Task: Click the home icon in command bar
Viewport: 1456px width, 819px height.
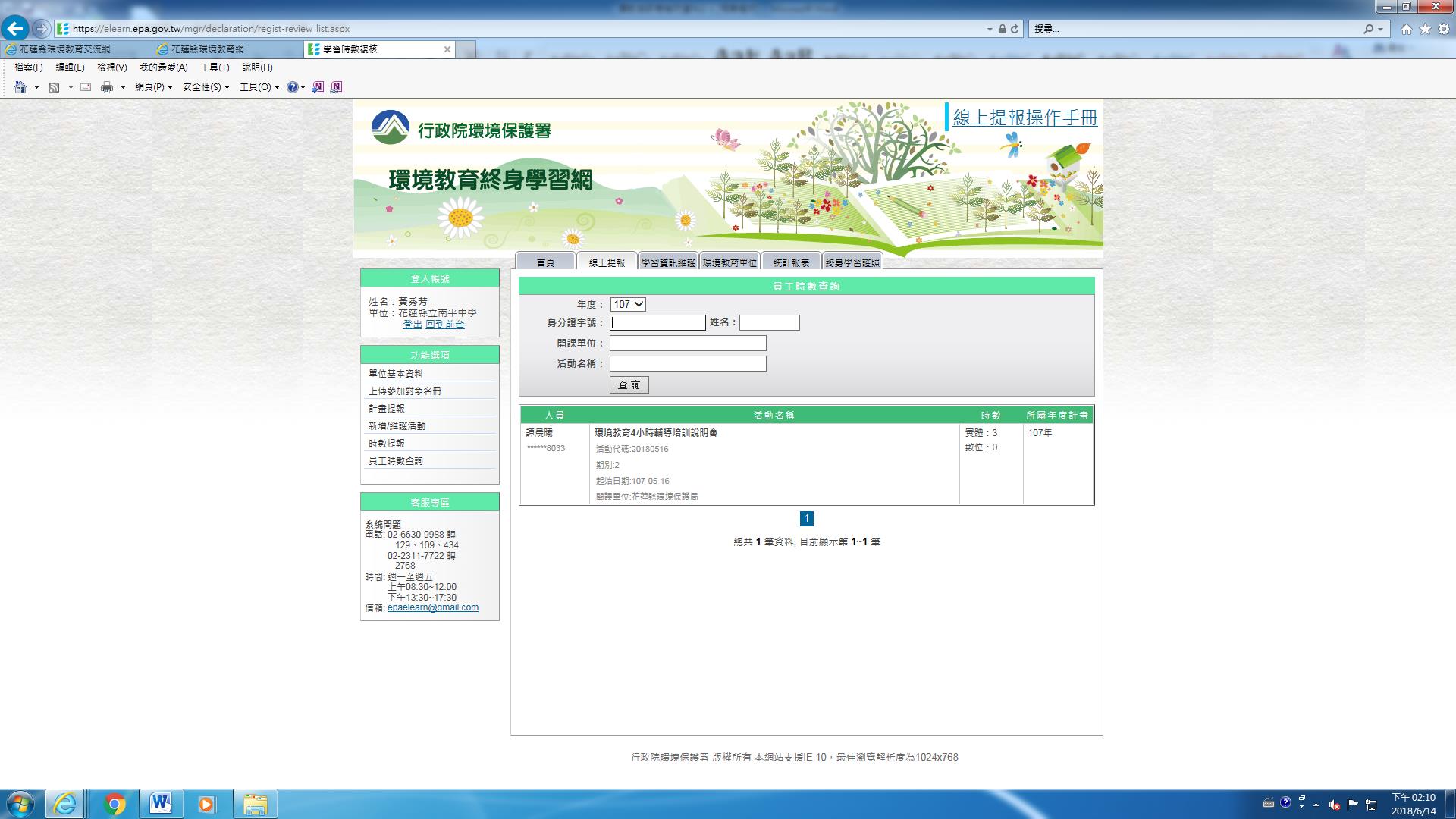Action: pyautogui.click(x=20, y=87)
